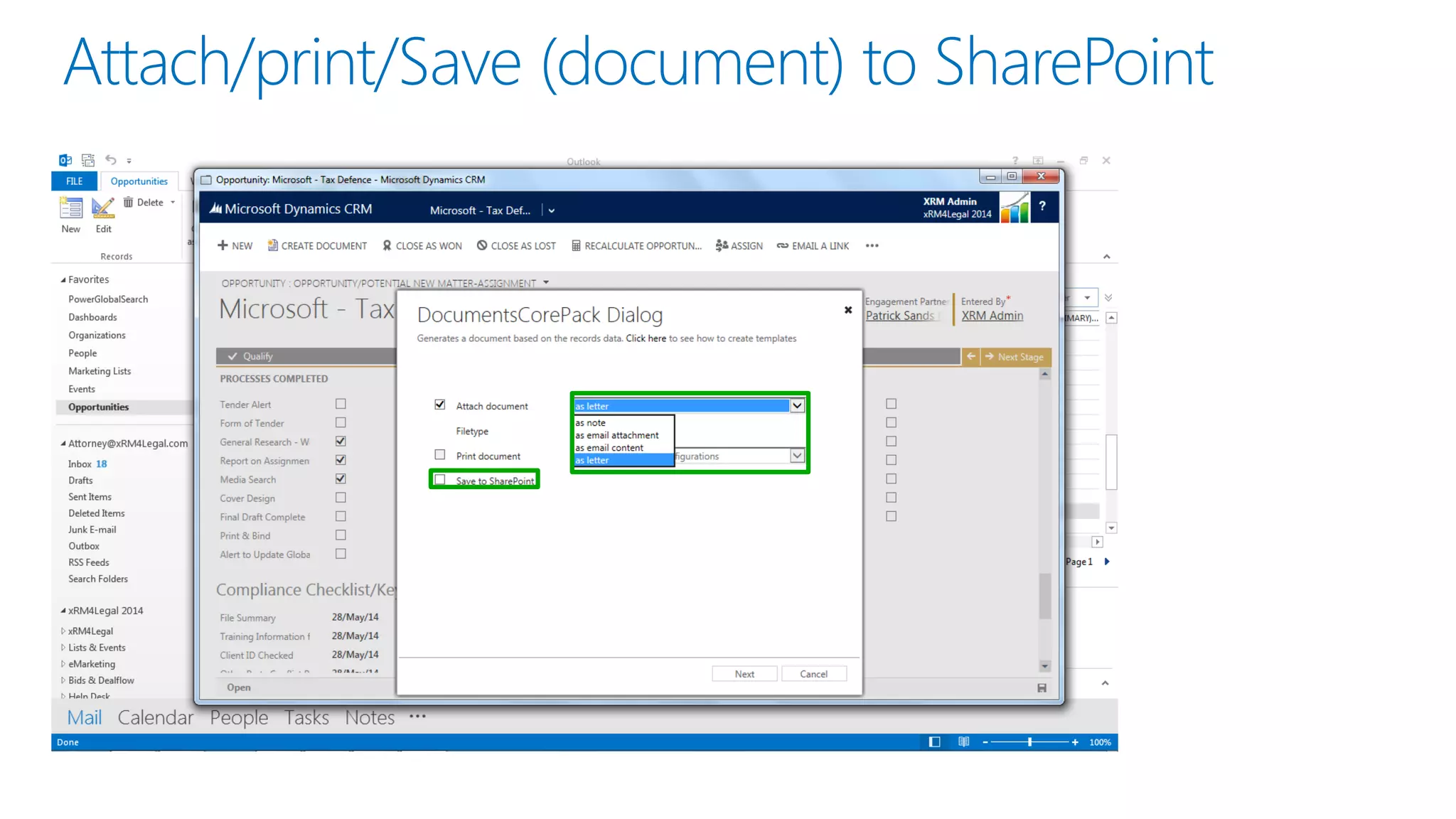The image size is (1456, 819).
Task: Click the Edit record icon in Outlook ribbon
Action: tap(103, 207)
